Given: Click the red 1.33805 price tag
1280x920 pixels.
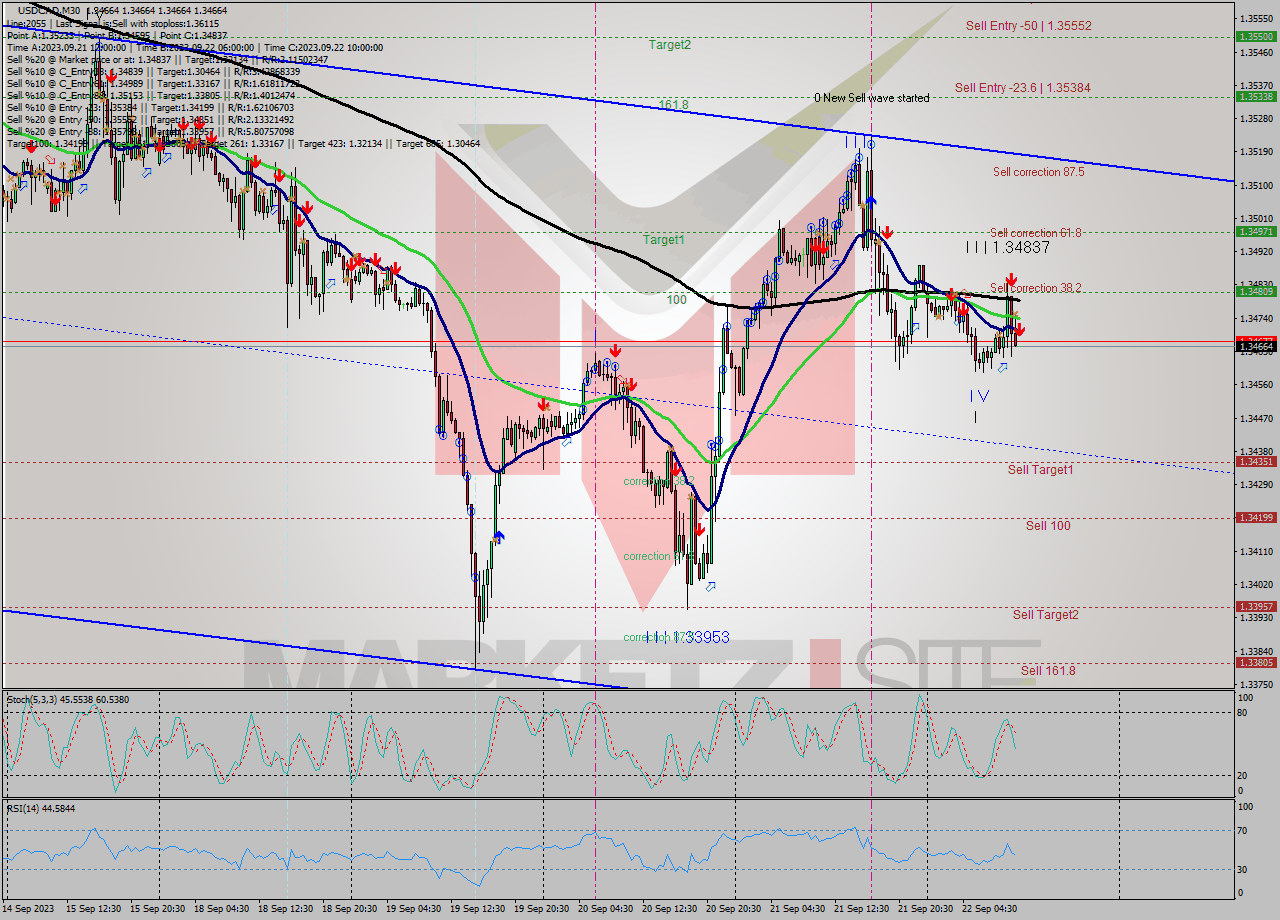Looking at the screenshot, I should (1255, 662).
